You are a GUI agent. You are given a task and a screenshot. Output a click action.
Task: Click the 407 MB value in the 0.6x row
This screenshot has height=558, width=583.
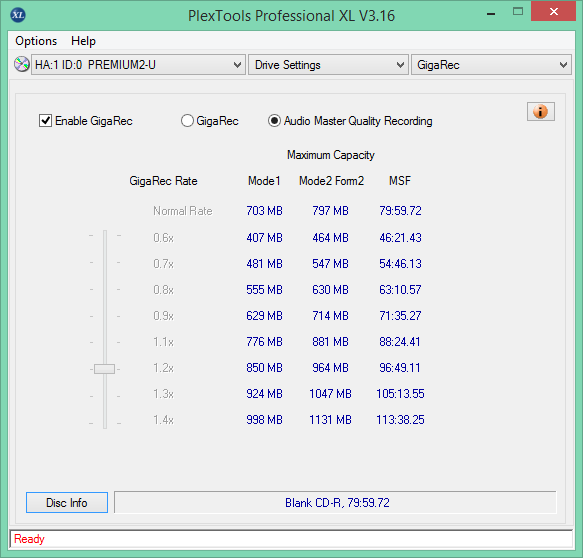click(264, 238)
